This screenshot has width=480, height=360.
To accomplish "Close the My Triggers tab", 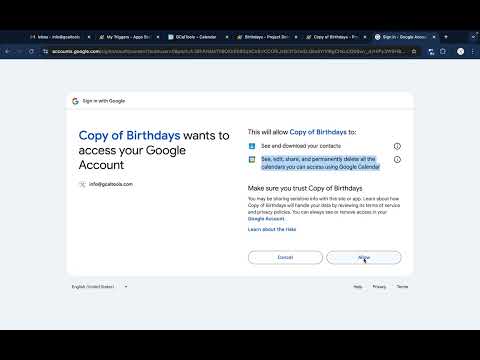I will coord(158,37).
